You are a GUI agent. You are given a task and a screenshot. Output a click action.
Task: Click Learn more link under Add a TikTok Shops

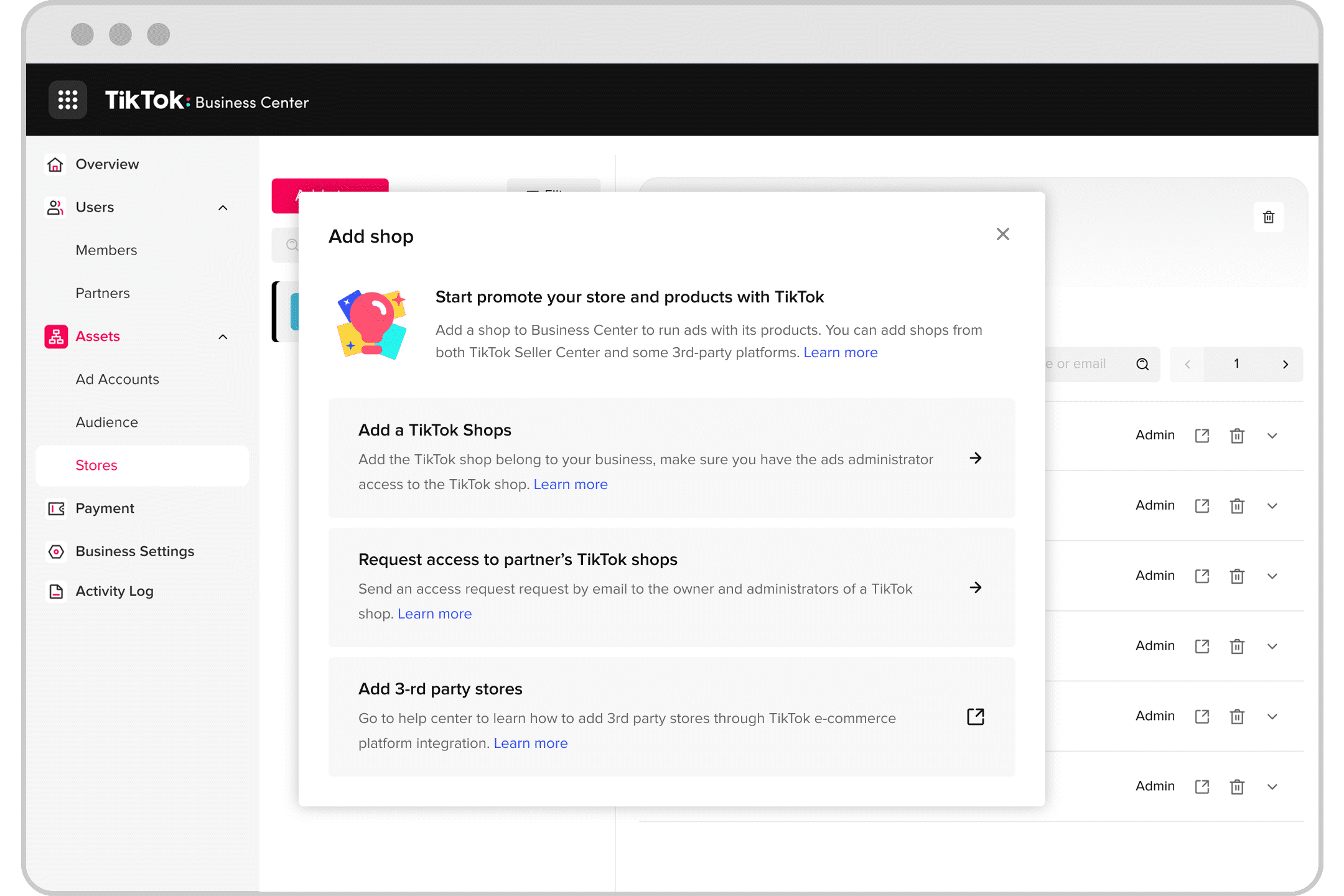570,484
